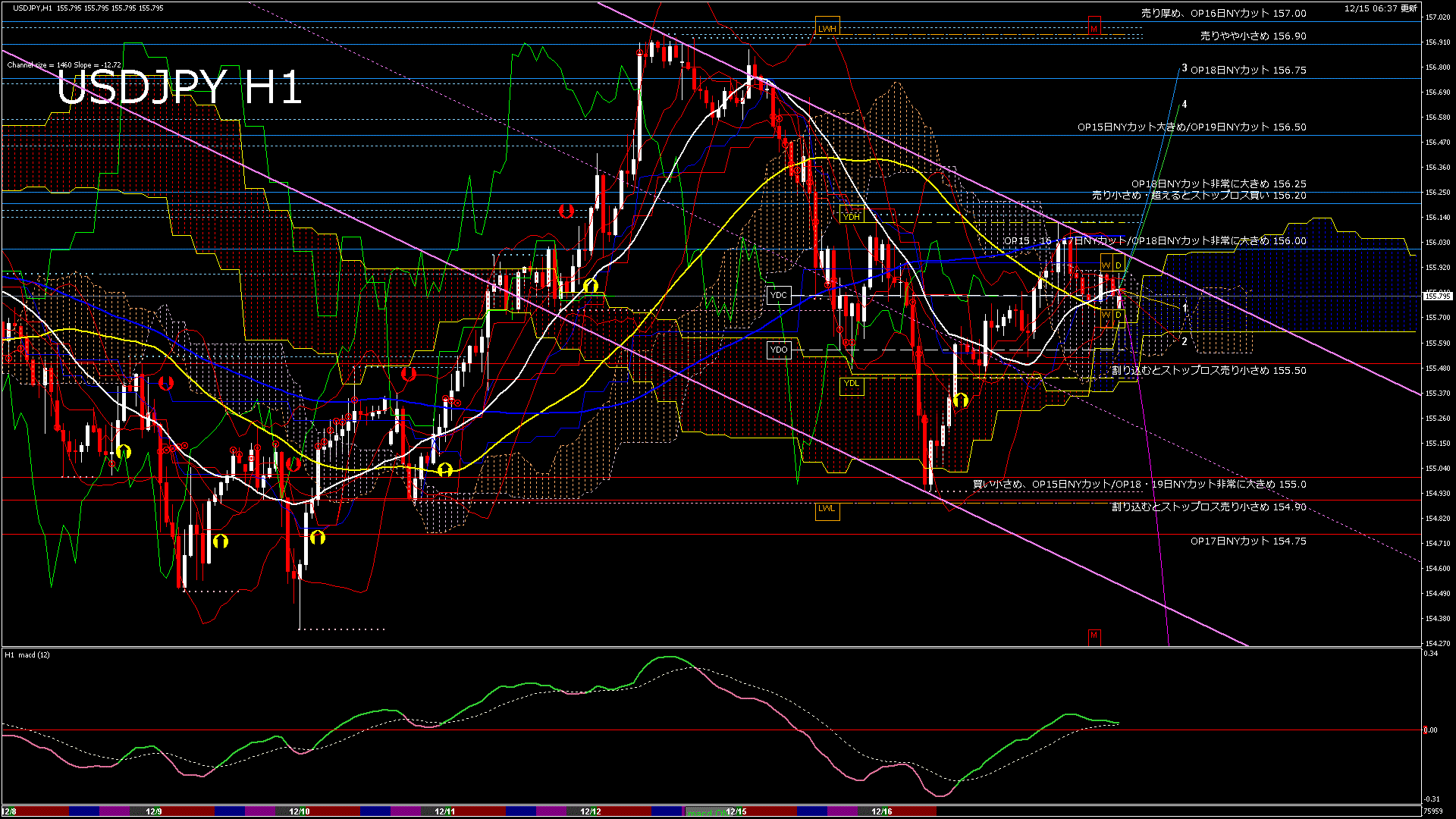This screenshot has width=1456, height=819.
Task: Click the red M marker at chart top
Action: [1094, 29]
